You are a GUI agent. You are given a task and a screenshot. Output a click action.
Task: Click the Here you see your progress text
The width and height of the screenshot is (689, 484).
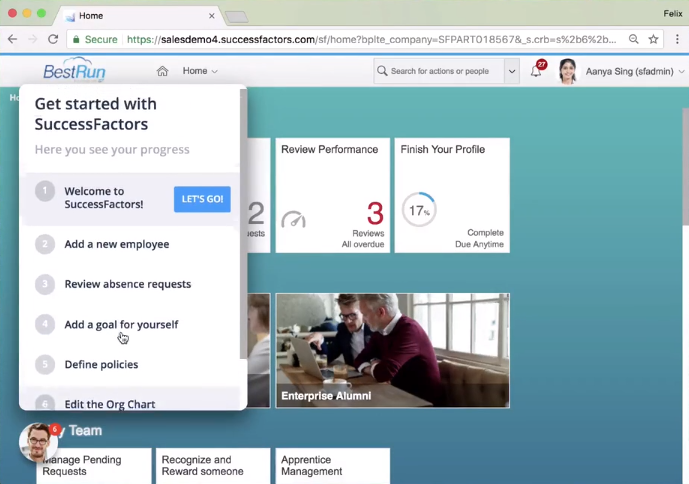(112, 149)
